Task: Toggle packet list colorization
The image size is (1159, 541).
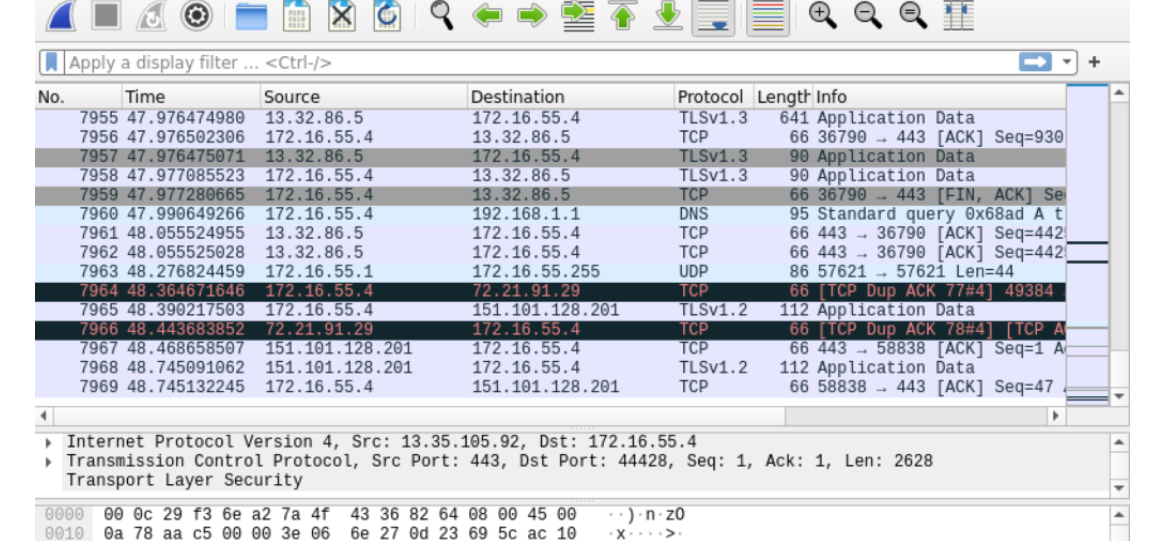Action: [768, 16]
